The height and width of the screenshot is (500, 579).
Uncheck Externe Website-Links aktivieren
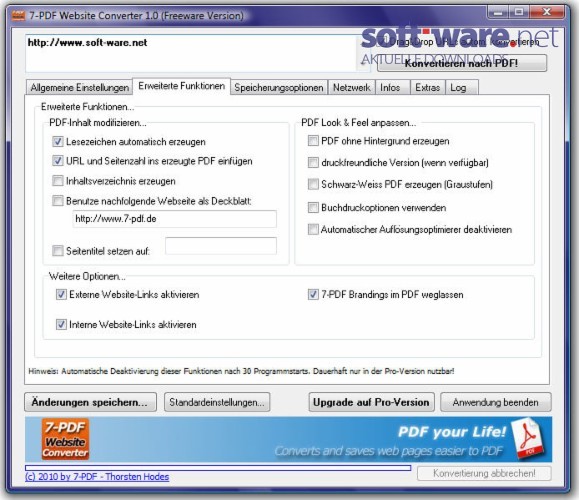pos(61,294)
